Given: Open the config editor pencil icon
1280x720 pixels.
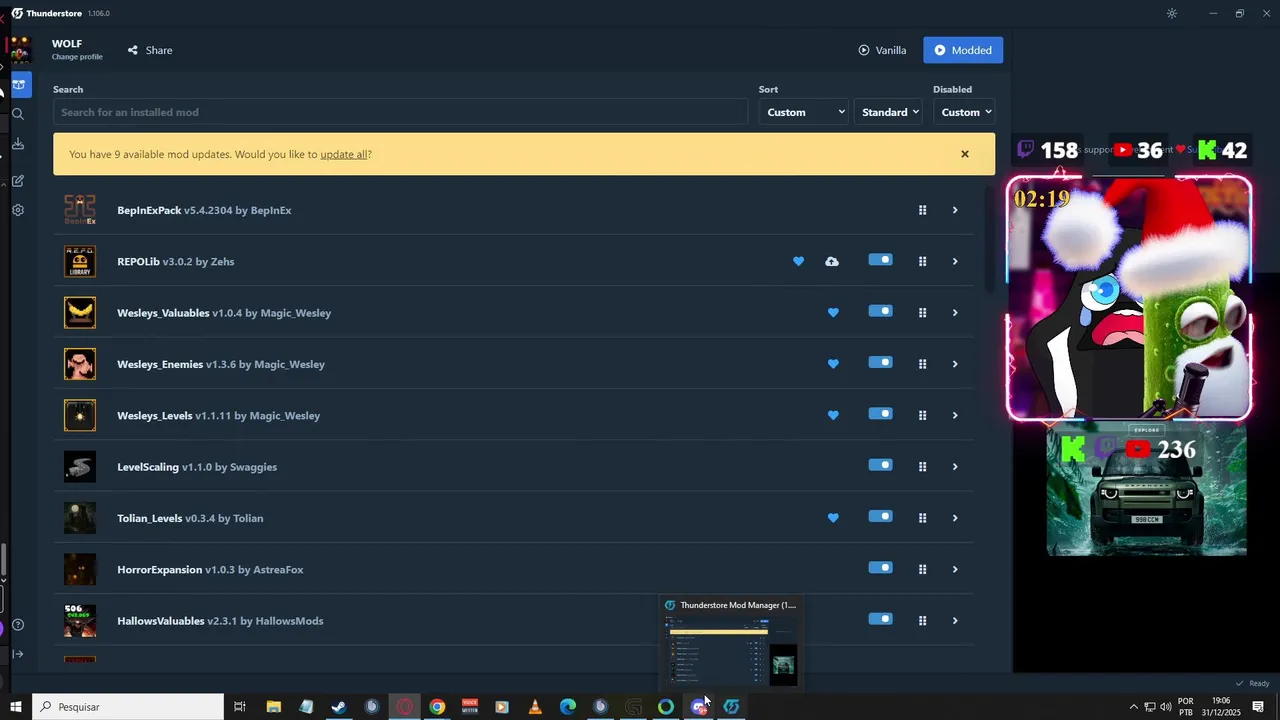Looking at the screenshot, I should click(18, 181).
